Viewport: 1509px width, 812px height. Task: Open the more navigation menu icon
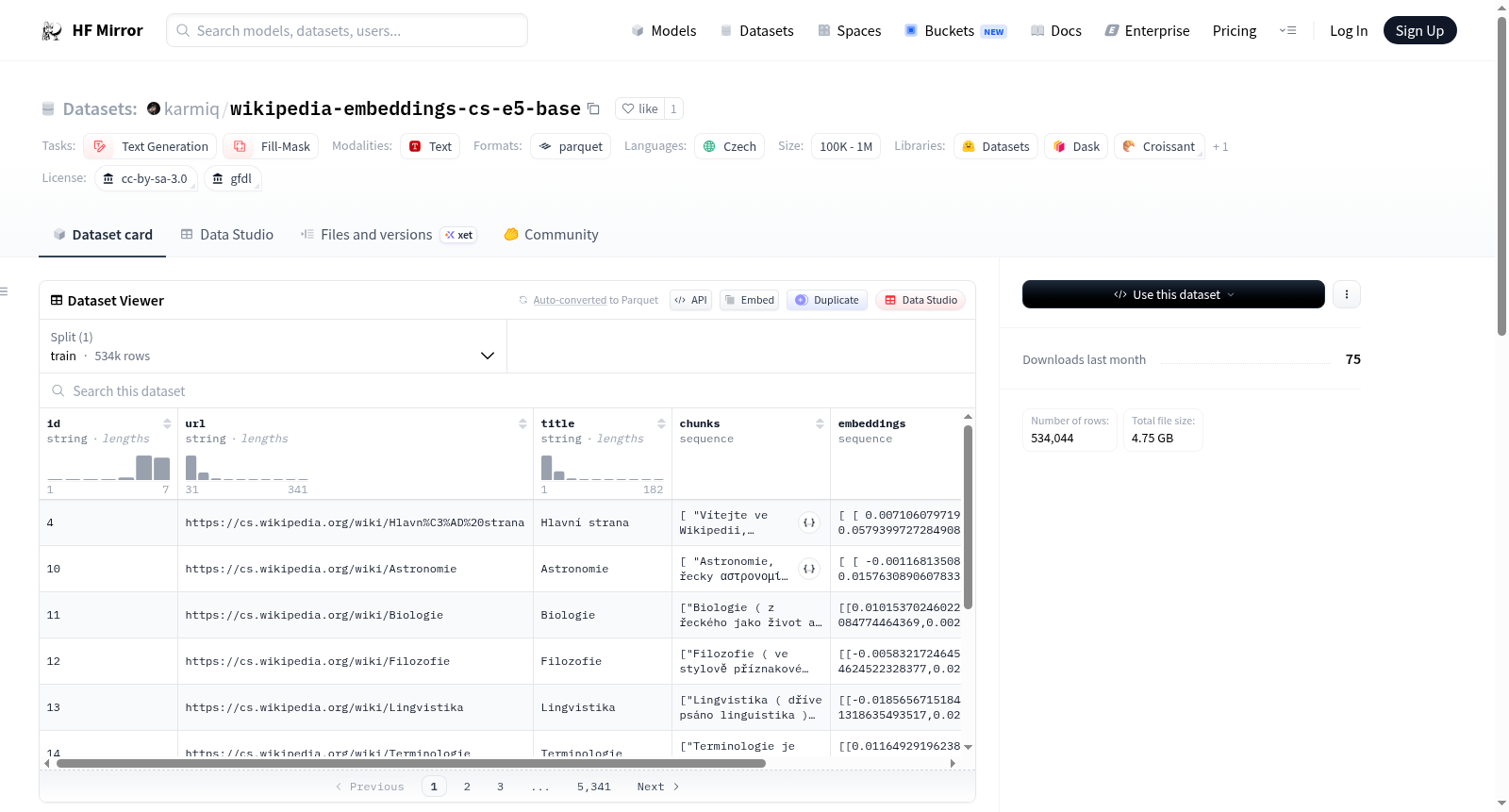[x=1287, y=30]
